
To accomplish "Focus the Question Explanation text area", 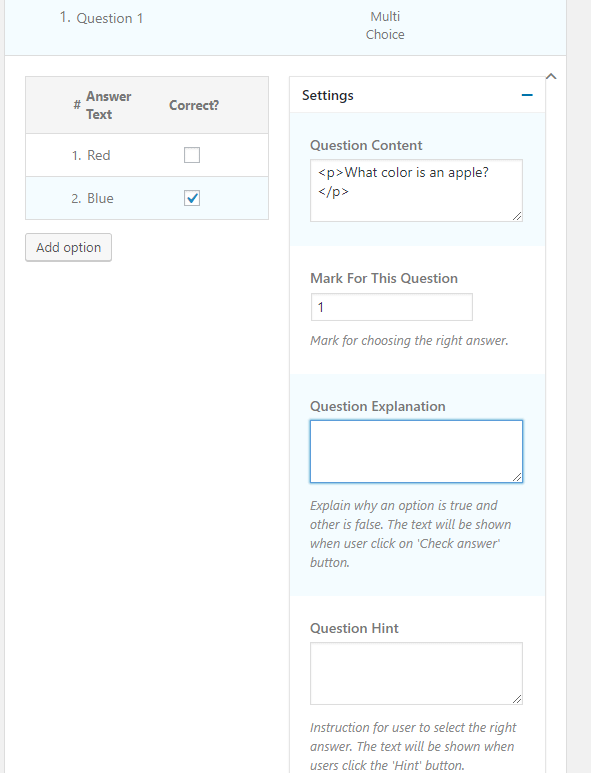I will [416, 452].
